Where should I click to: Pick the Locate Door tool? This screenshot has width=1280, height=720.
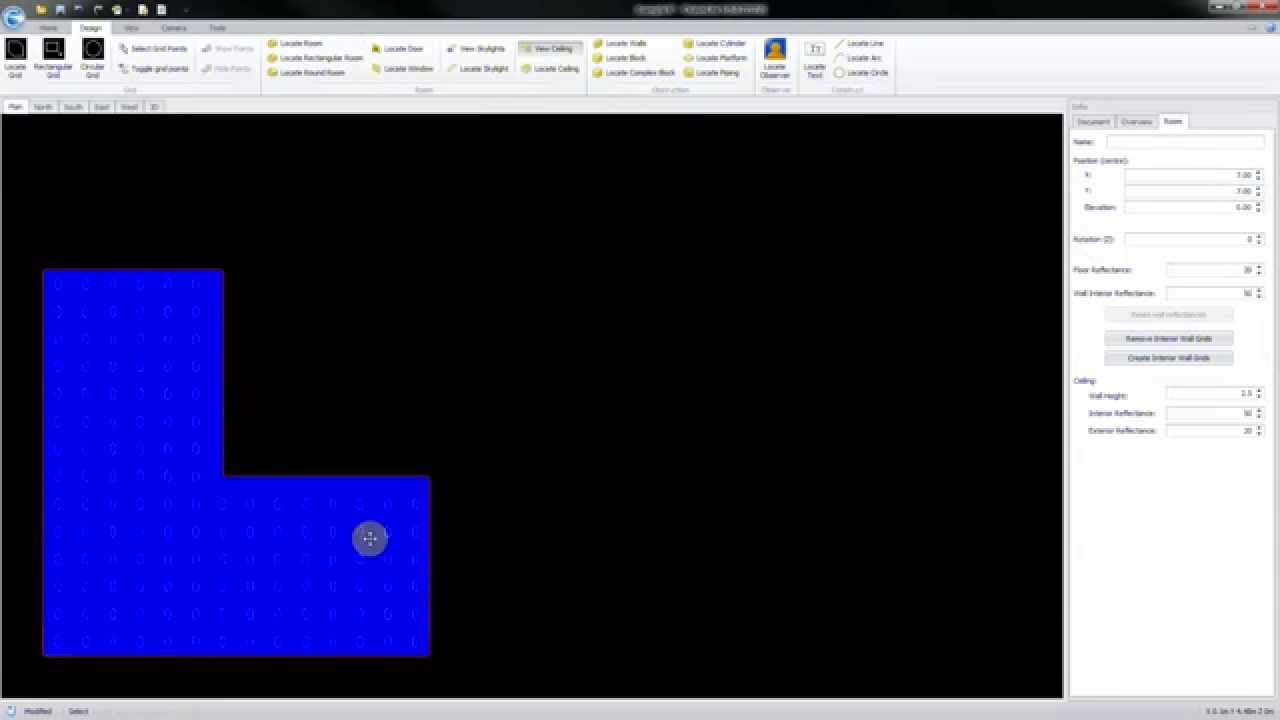[397, 48]
